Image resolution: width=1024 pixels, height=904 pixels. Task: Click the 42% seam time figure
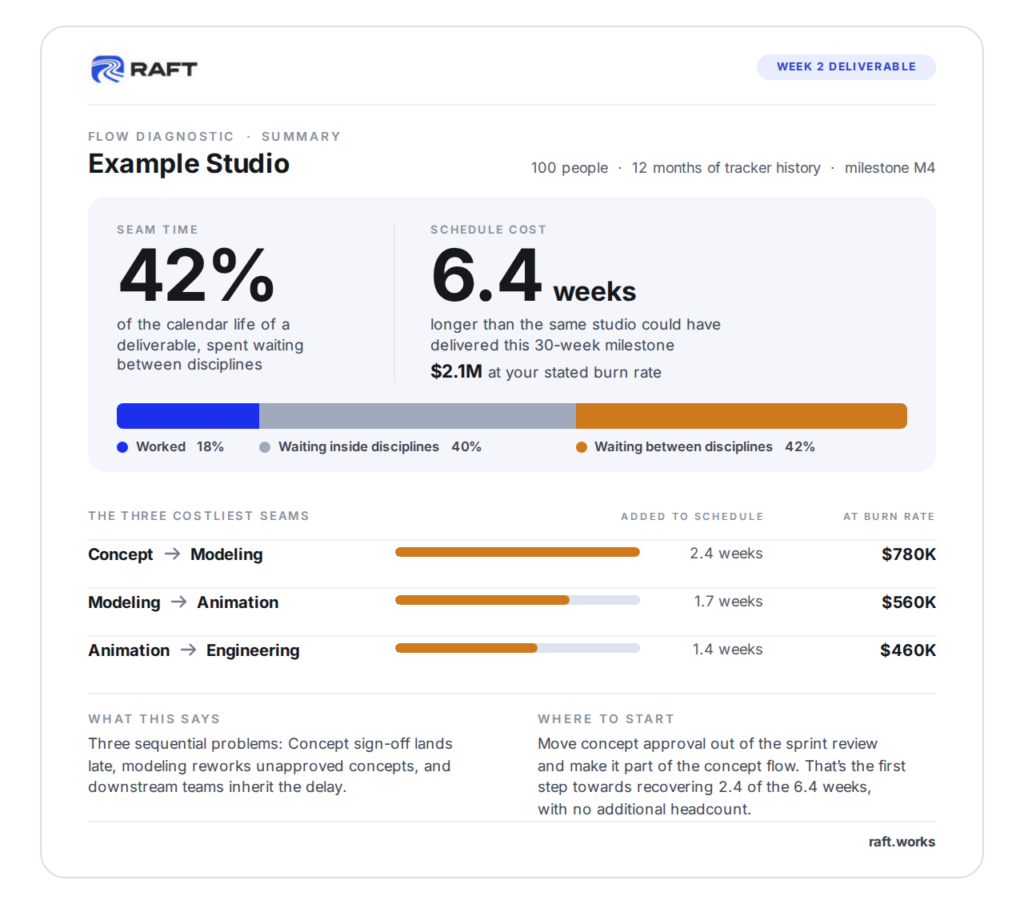point(196,274)
